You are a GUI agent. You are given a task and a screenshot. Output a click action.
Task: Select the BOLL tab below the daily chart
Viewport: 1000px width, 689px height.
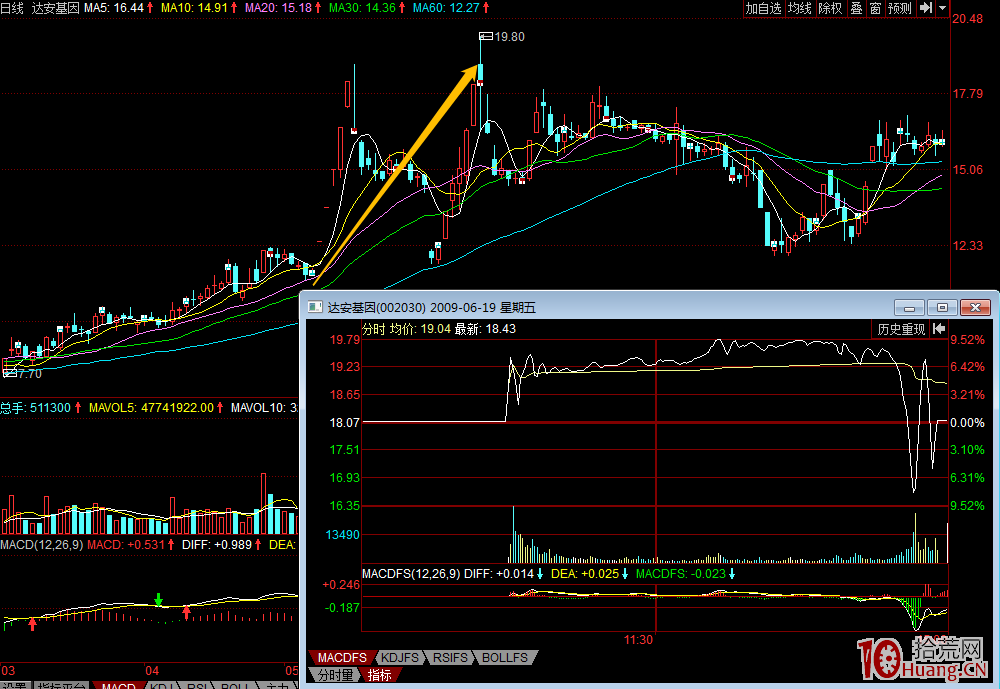[235, 685]
